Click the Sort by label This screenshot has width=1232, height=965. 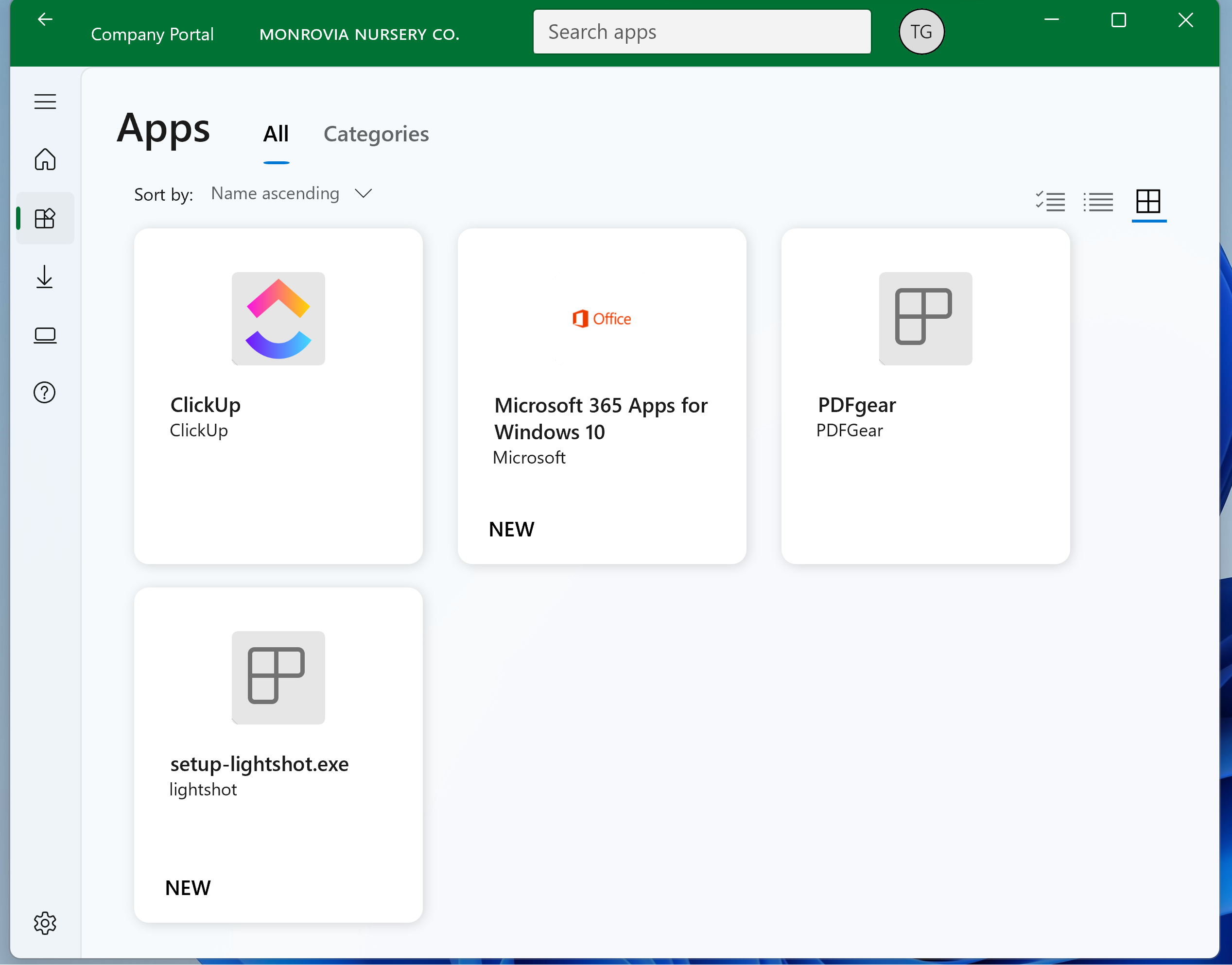(164, 195)
